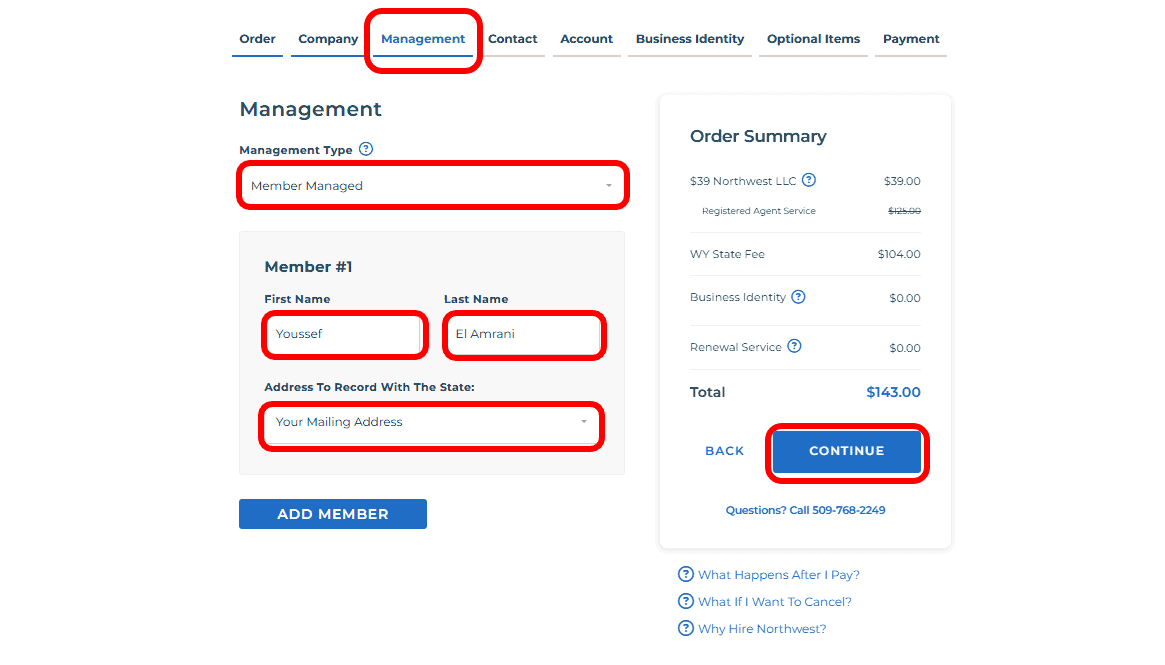1165x665 pixels.
Task: Go to the Optional Items tab
Action: click(813, 39)
